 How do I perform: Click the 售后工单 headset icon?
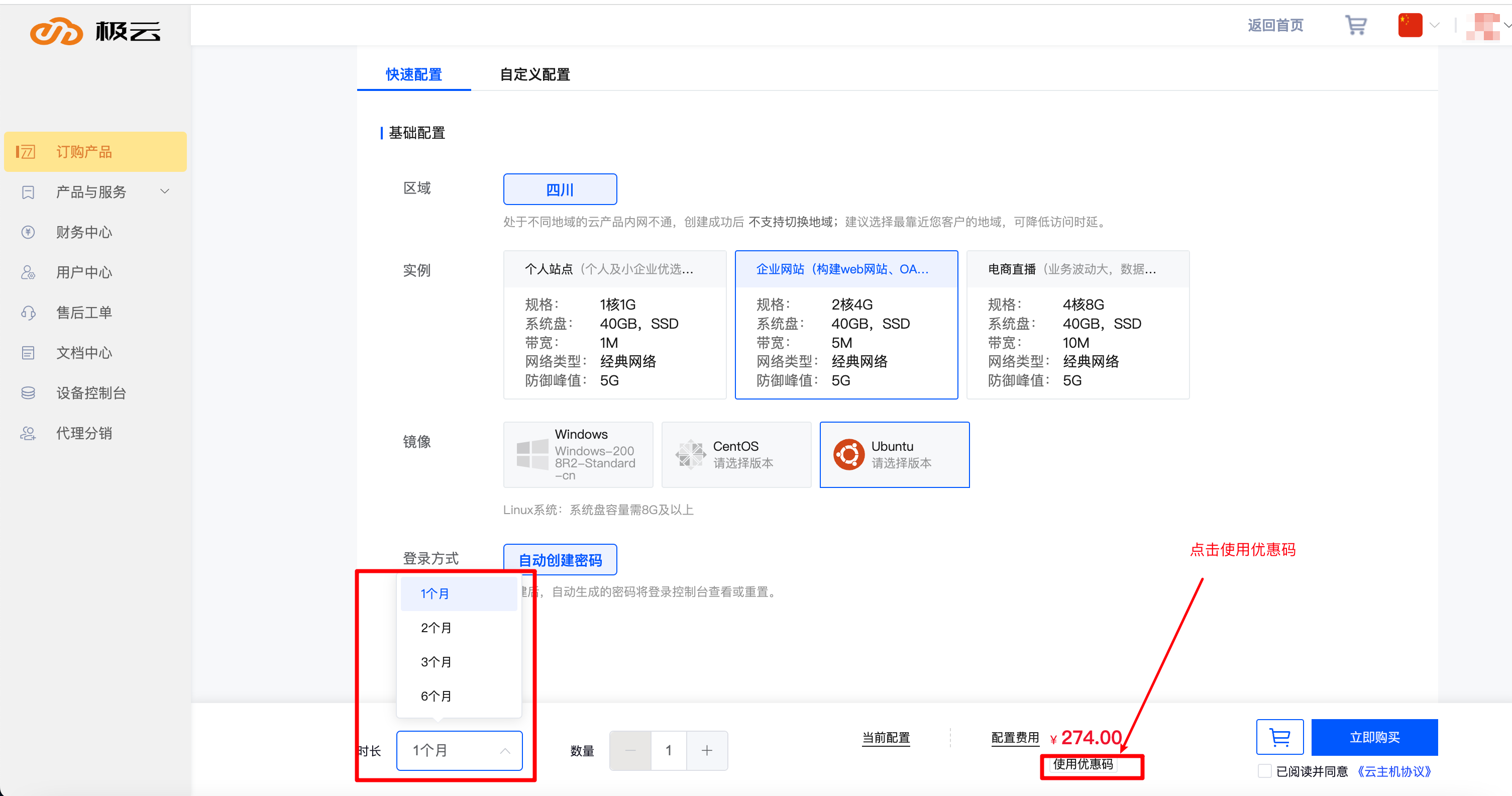[x=28, y=313]
